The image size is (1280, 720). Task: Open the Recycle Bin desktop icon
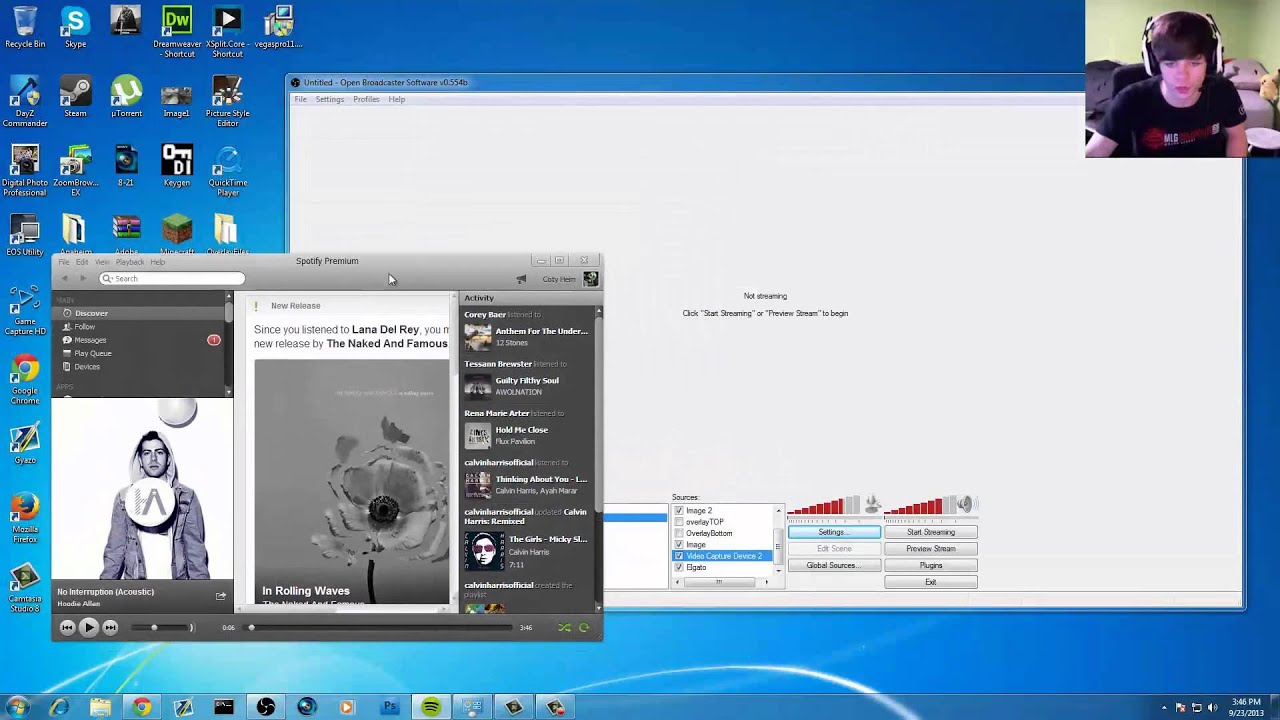point(25,27)
